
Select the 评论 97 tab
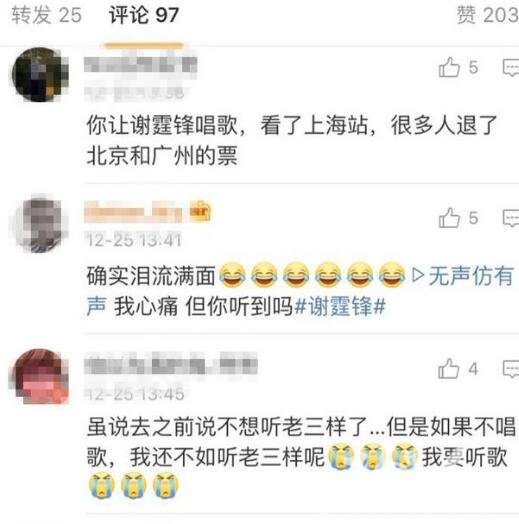pos(144,15)
